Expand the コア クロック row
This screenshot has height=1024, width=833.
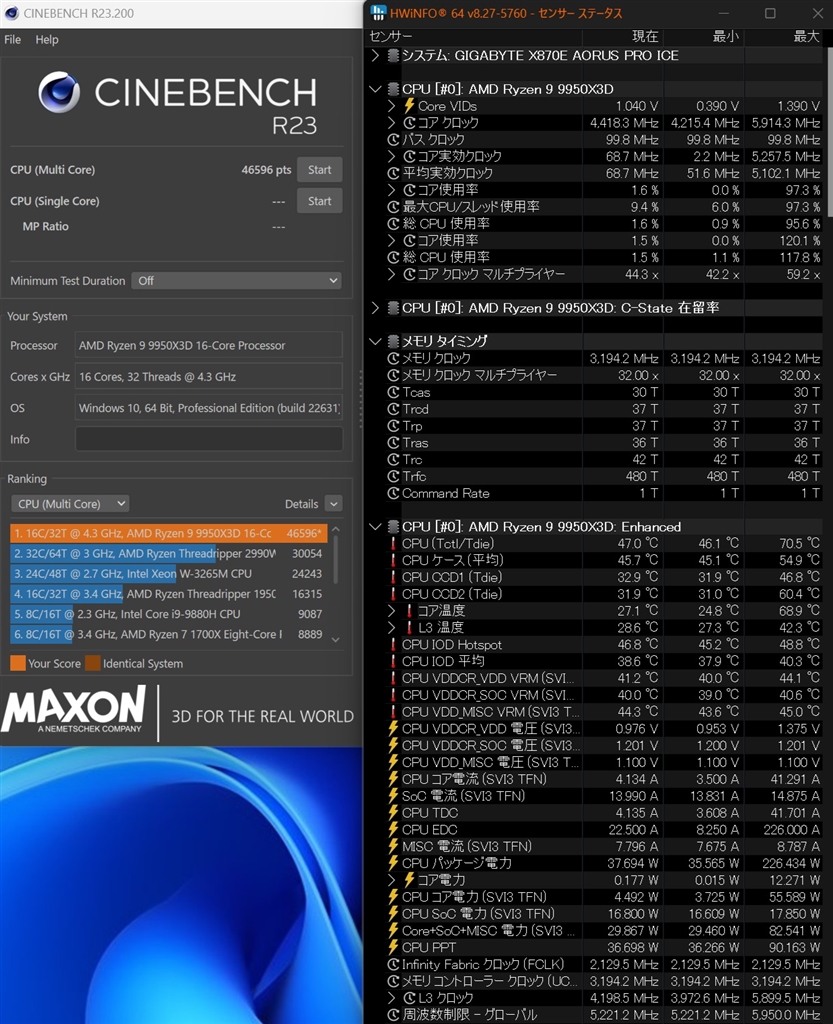pos(391,123)
